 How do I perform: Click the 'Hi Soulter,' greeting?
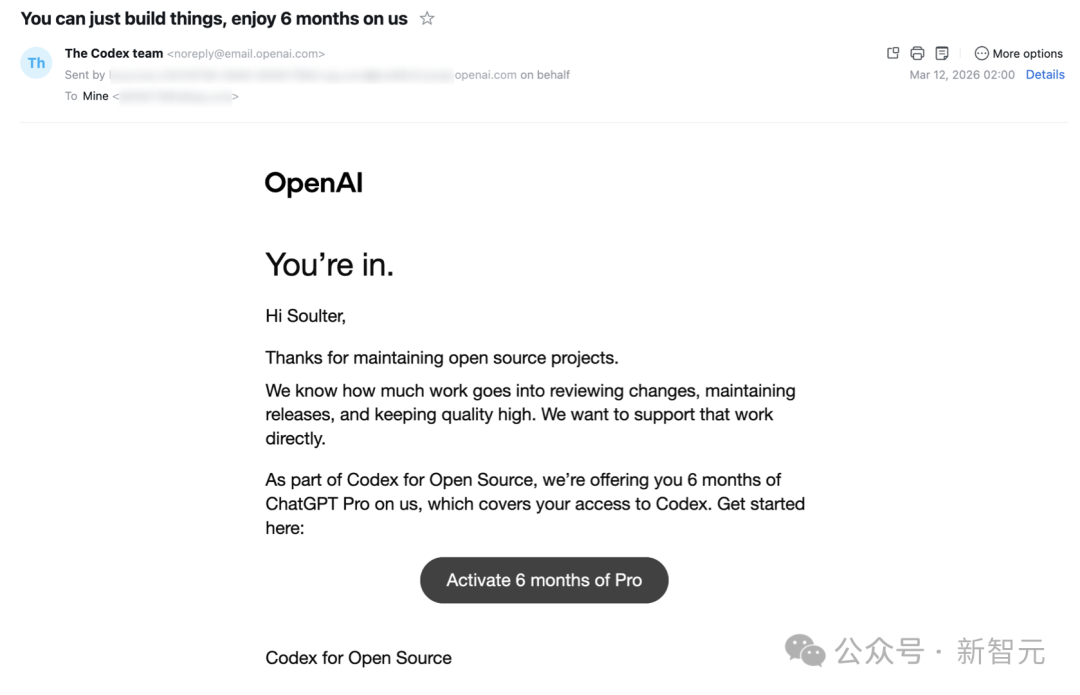click(305, 316)
